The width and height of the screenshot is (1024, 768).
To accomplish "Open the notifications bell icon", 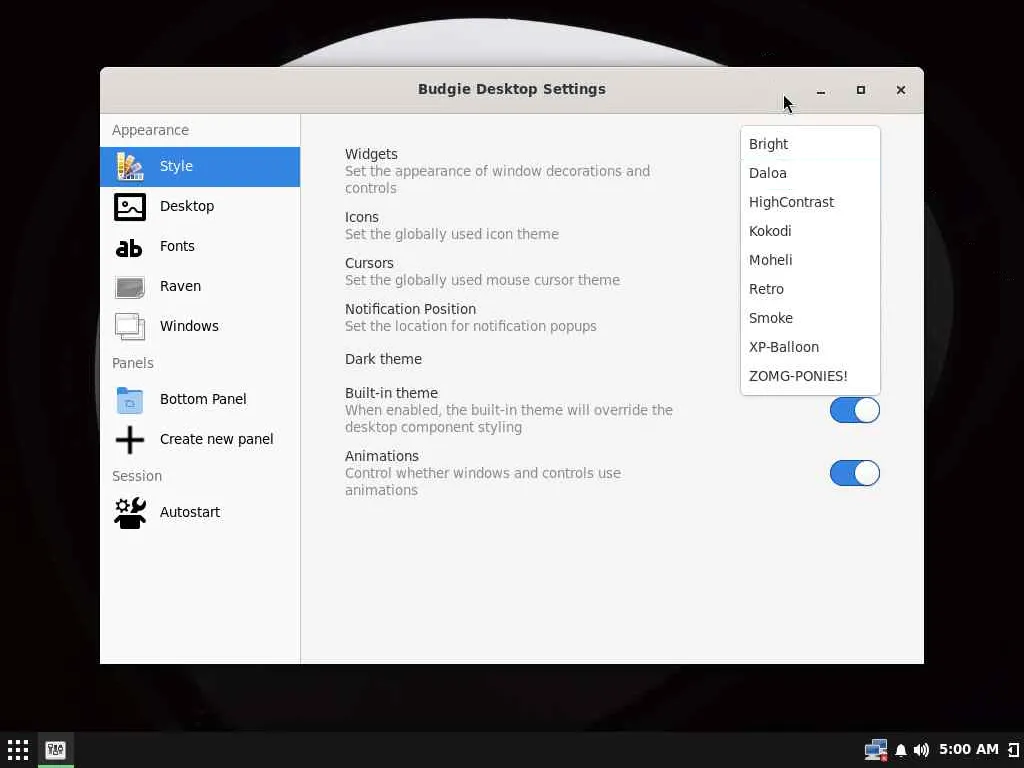I will 901,750.
